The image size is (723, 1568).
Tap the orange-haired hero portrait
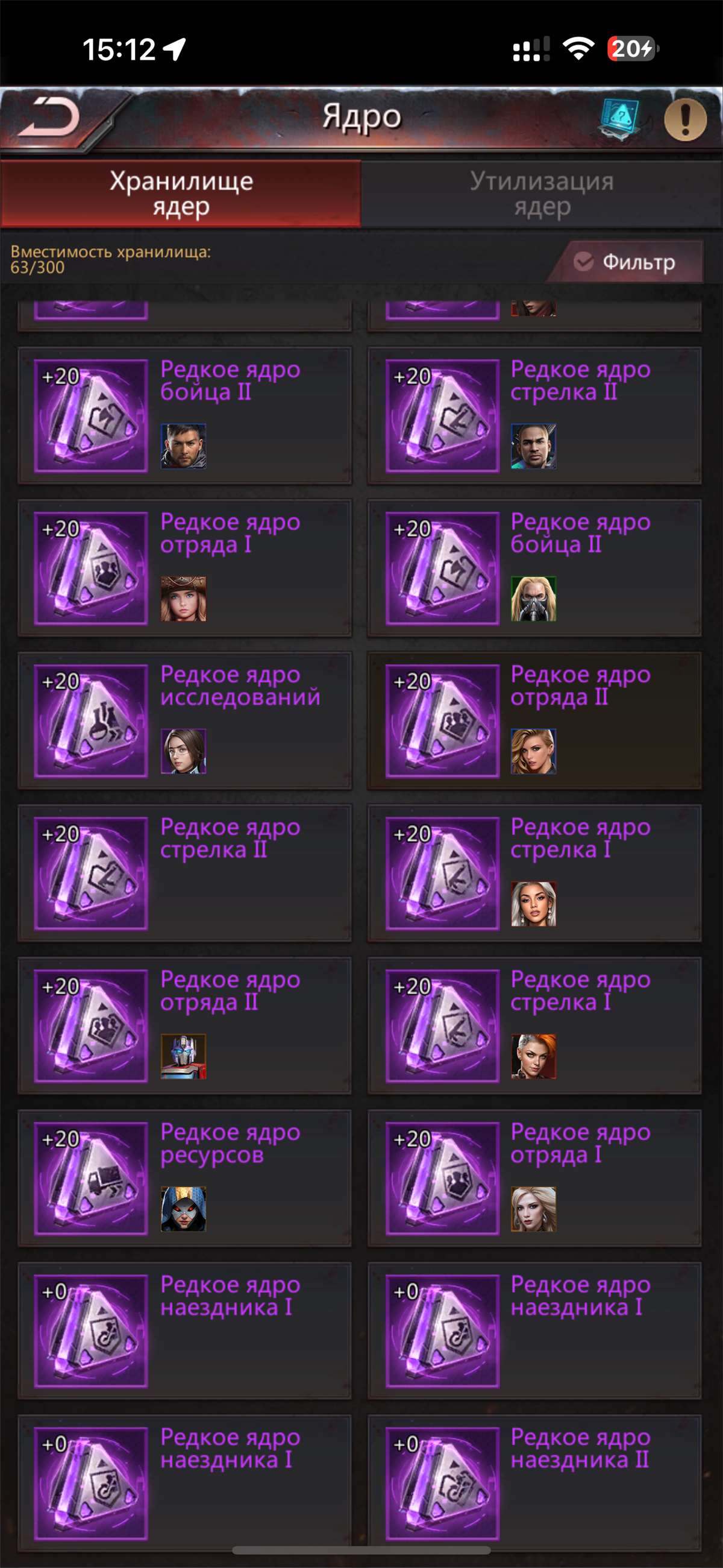[534, 1057]
